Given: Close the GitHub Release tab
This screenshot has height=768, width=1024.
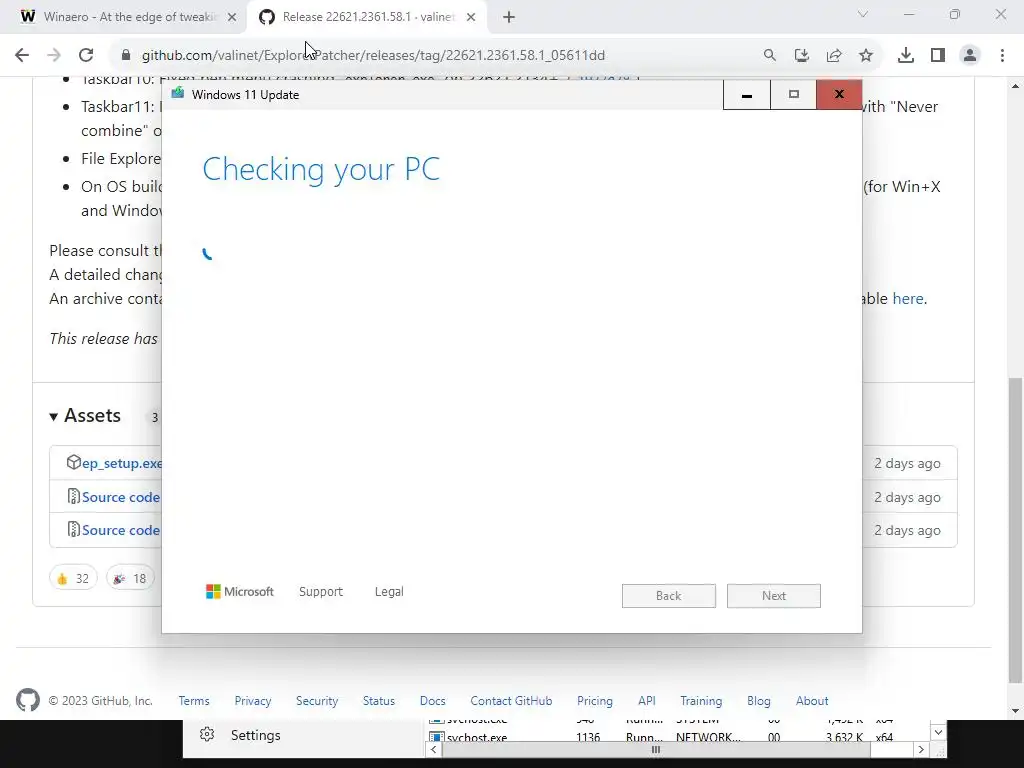Looking at the screenshot, I should coord(471,17).
